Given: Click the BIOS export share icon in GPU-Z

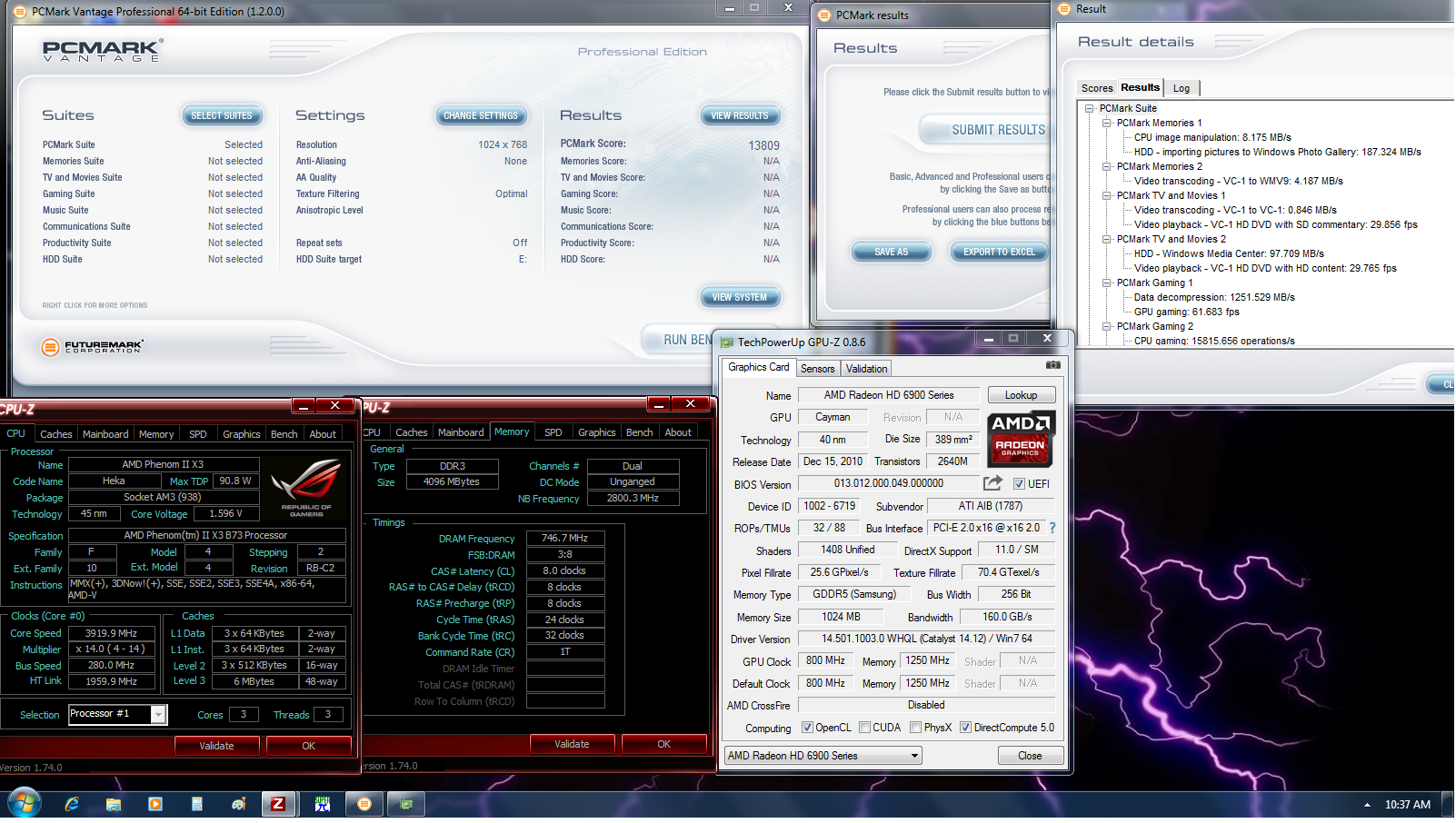Looking at the screenshot, I should coord(993,483).
